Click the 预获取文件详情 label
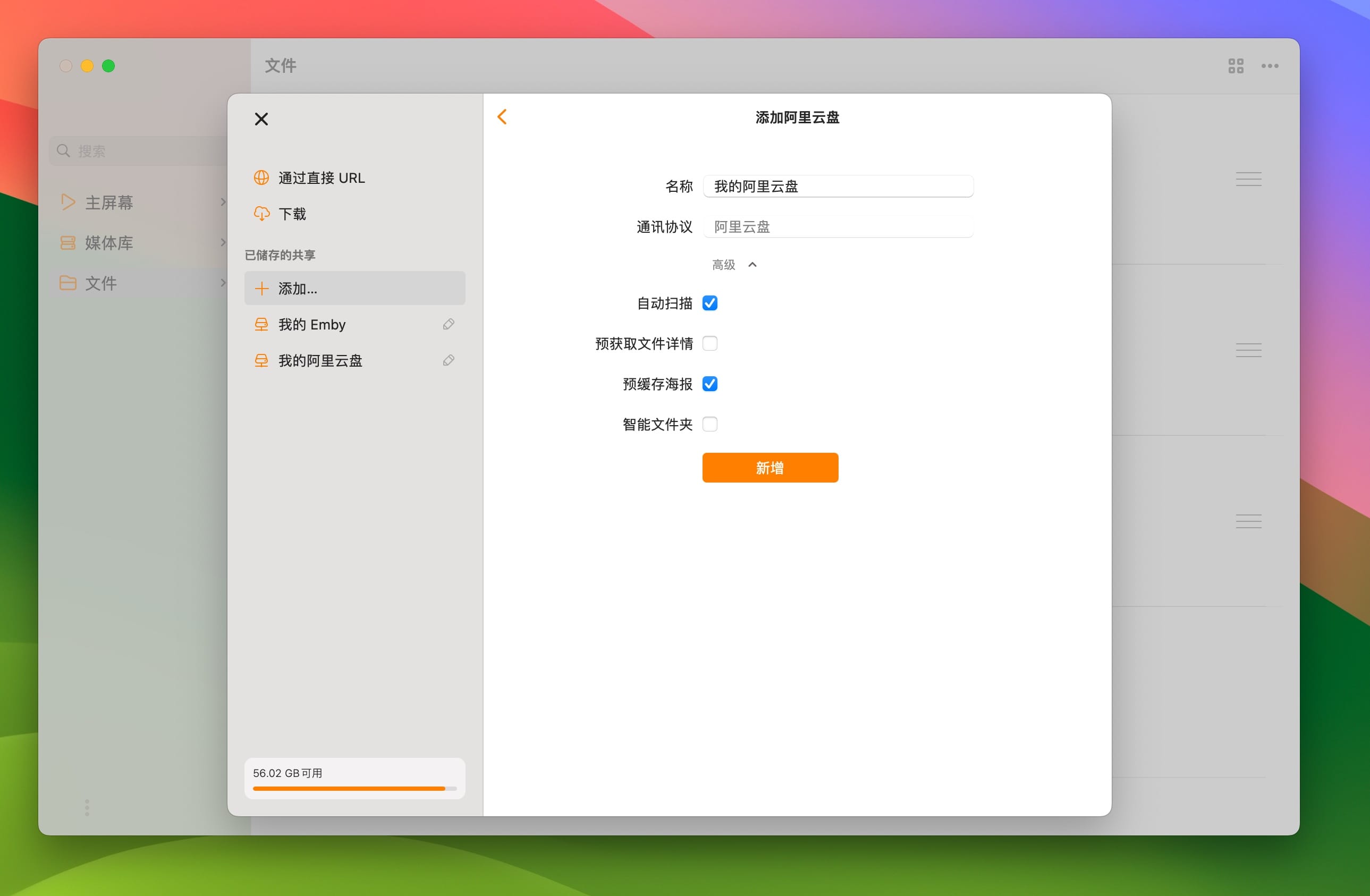Image resolution: width=1370 pixels, height=896 pixels. coord(644,343)
